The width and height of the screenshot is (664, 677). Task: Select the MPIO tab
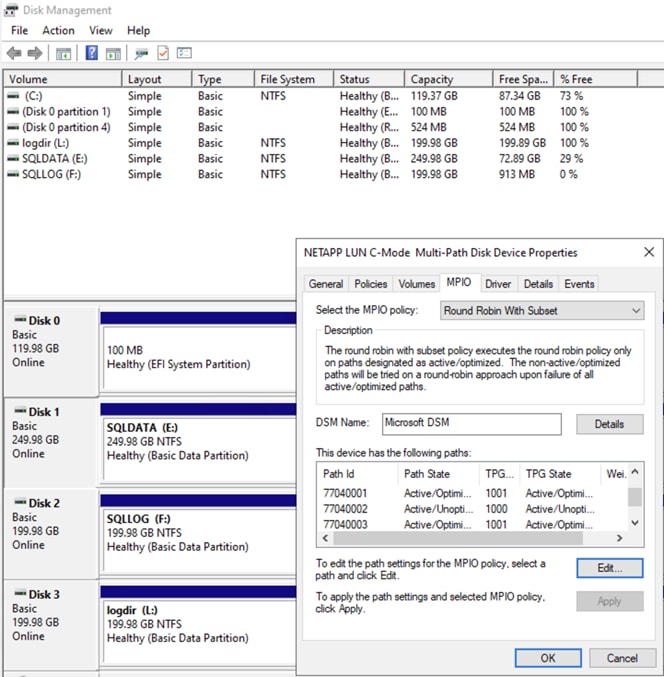tap(458, 282)
